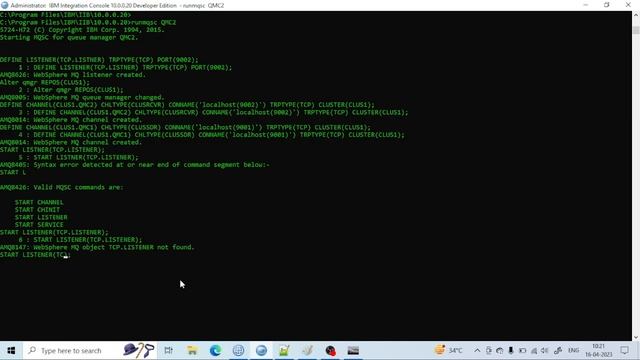The image size is (640, 360).
Task: Click the console window title bar icon
Action: 4,5
